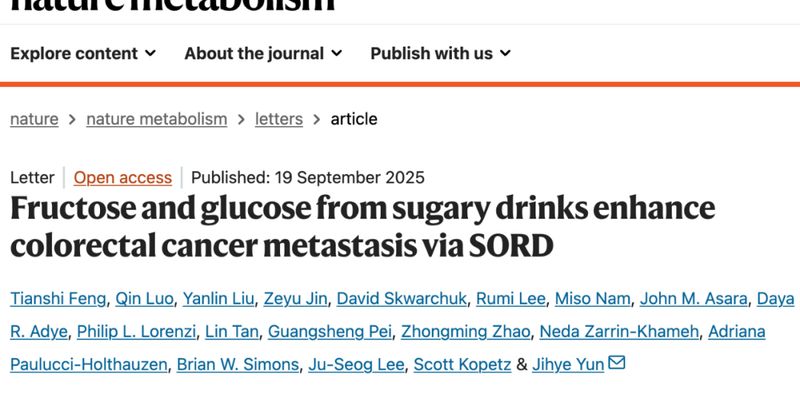Open author Tianshi Feng's details
The height and width of the screenshot is (400, 800).
coord(56,299)
